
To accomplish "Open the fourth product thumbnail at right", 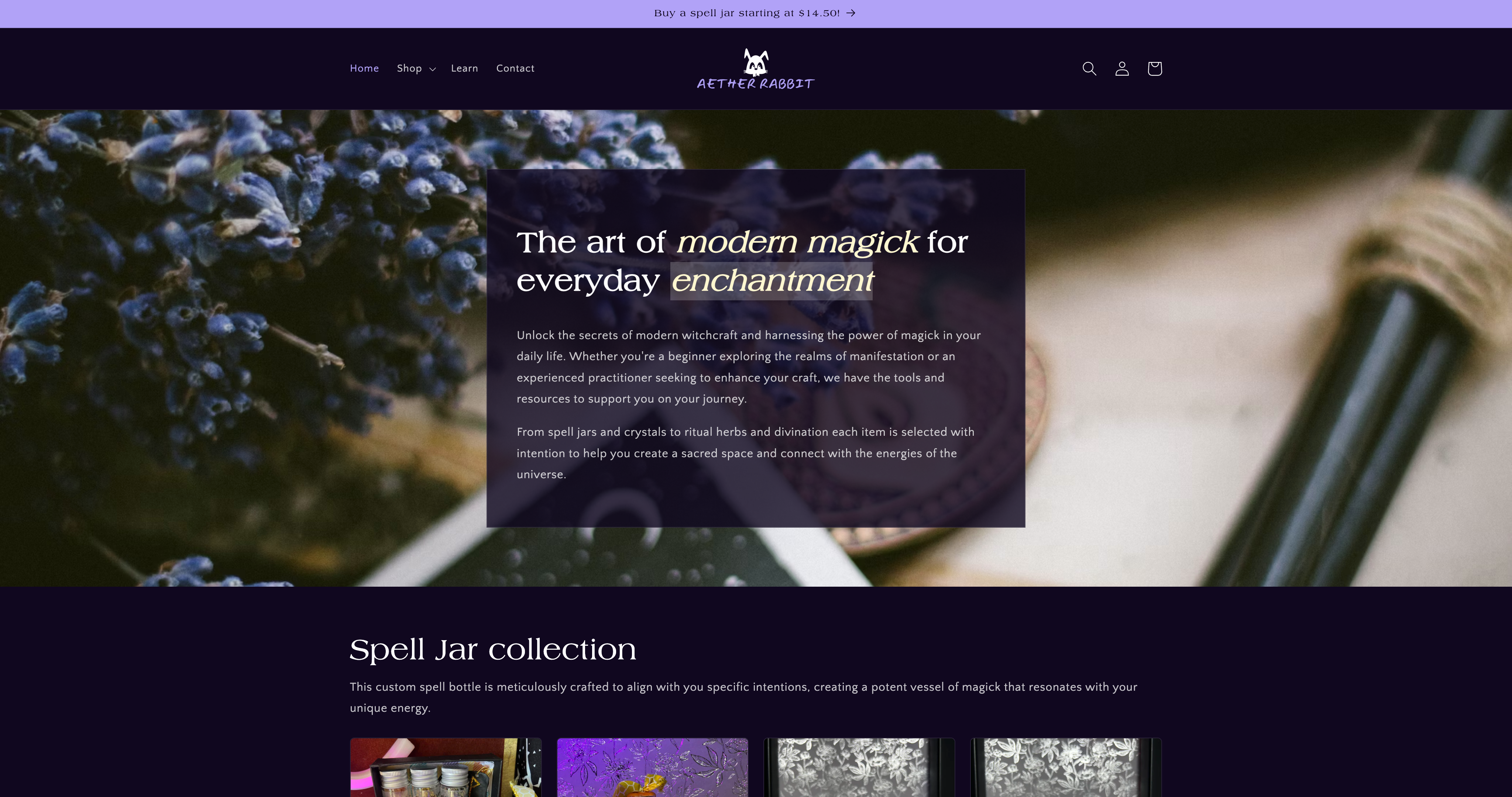I will coord(1066,767).
